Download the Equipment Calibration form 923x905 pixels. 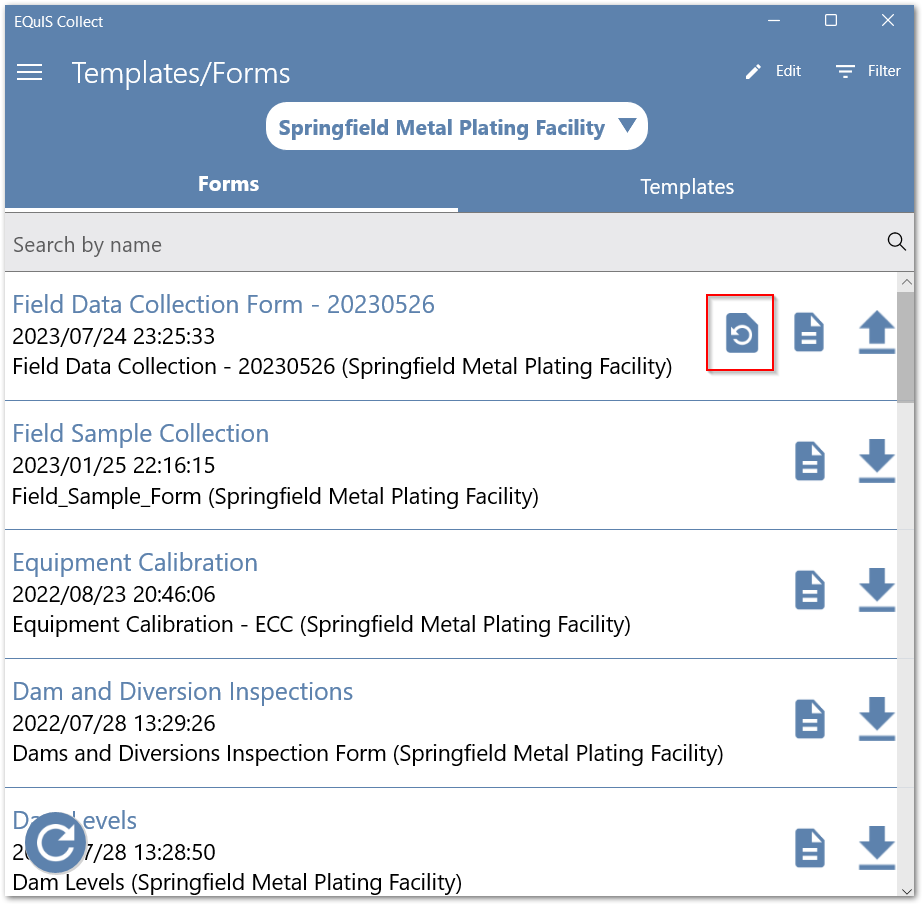876,589
